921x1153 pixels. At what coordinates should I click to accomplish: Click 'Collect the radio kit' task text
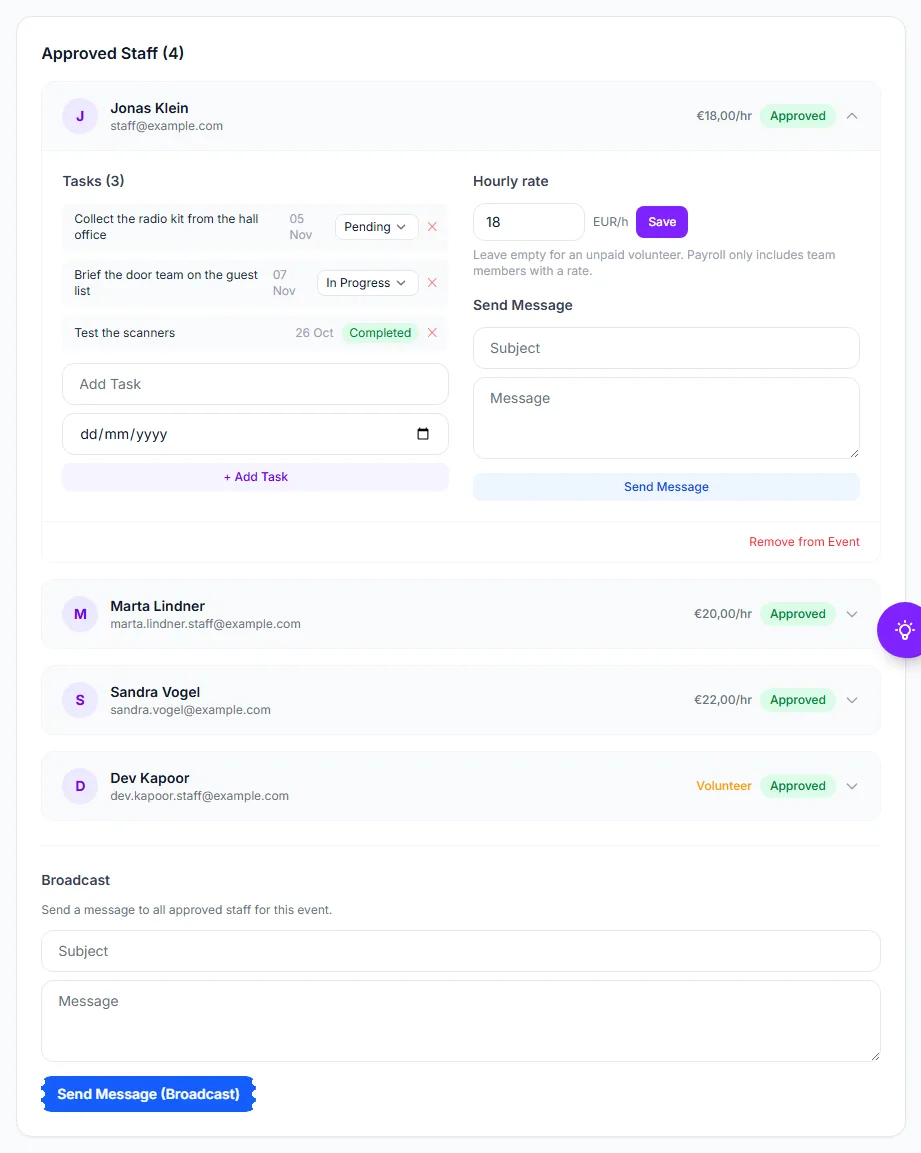[x=166, y=226]
